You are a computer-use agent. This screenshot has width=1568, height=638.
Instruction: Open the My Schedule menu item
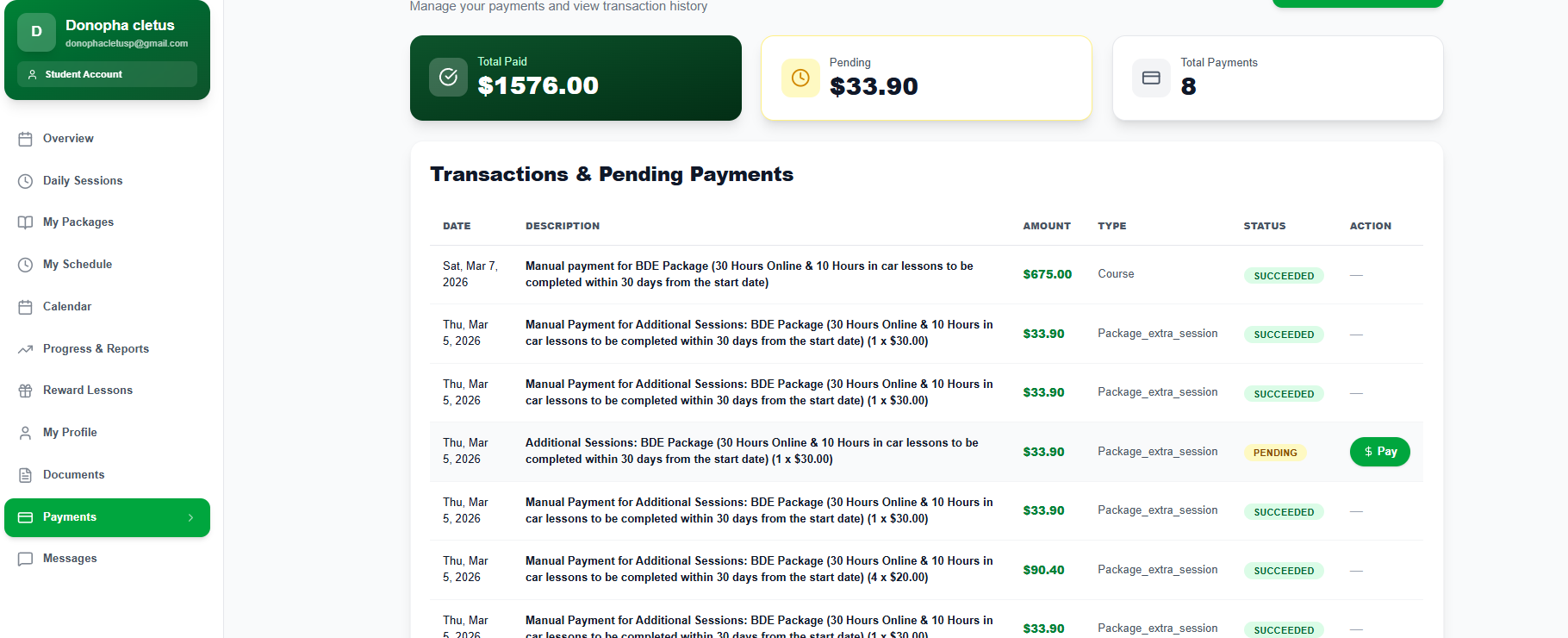coord(78,265)
